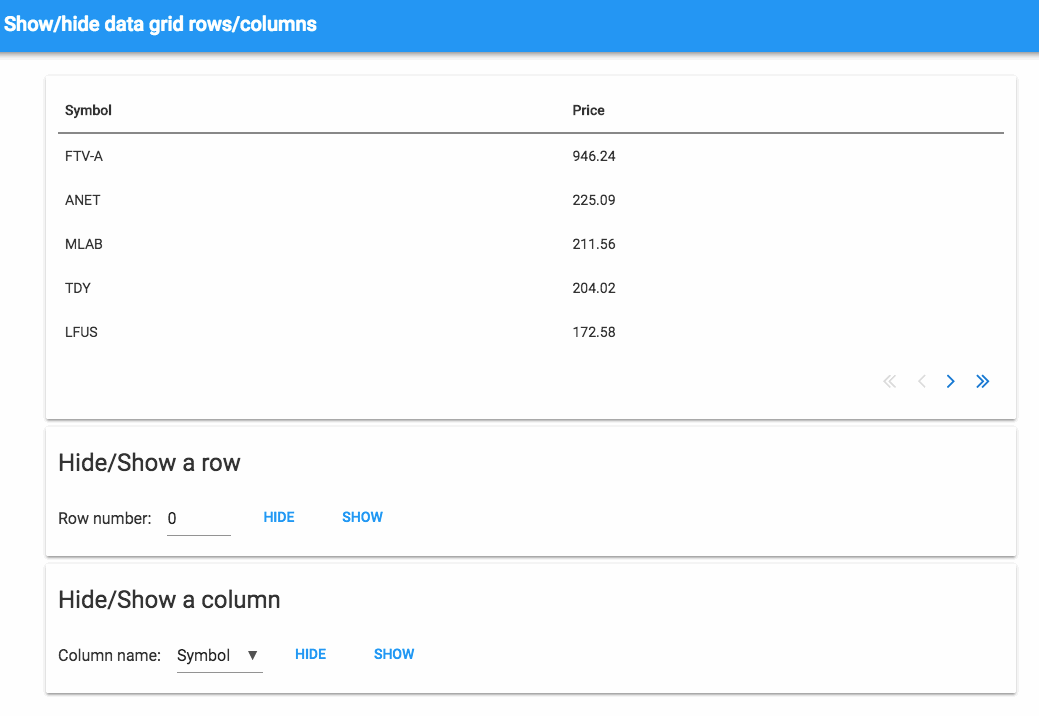Click the Symbol column header
Screen dimensions: 1039x716
[x=88, y=110]
